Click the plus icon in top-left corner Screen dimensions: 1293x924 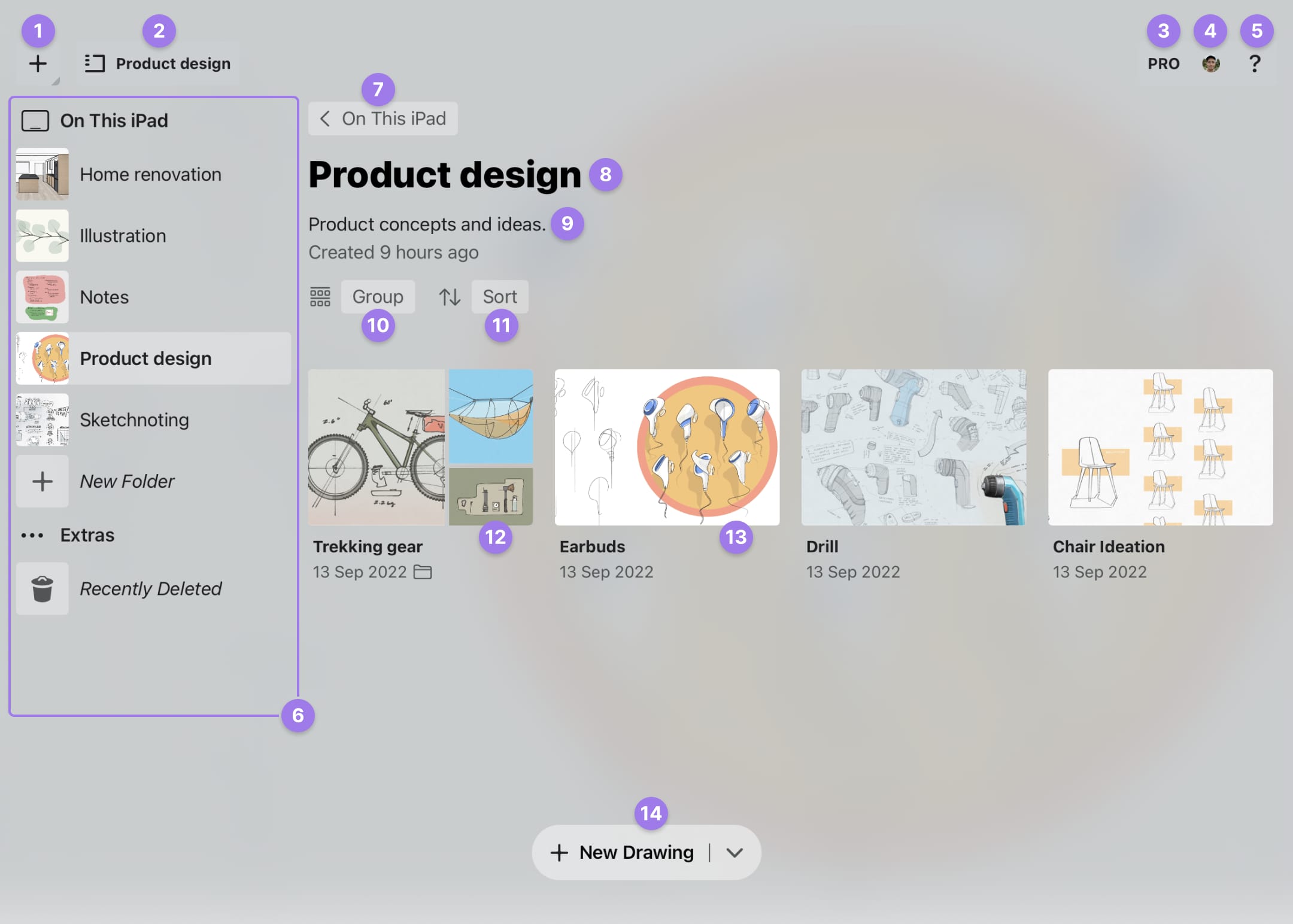pyautogui.click(x=38, y=63)
